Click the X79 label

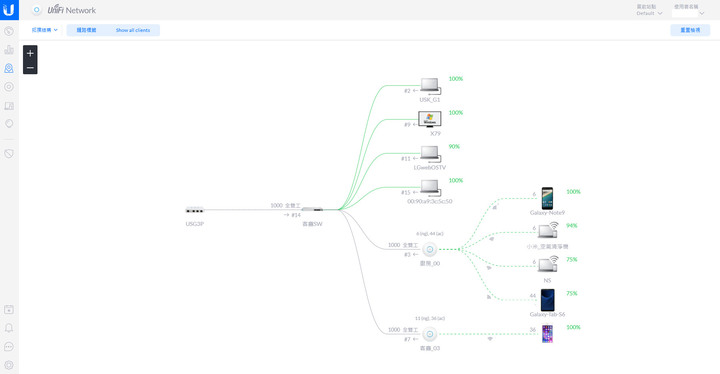tap(435, 134)
